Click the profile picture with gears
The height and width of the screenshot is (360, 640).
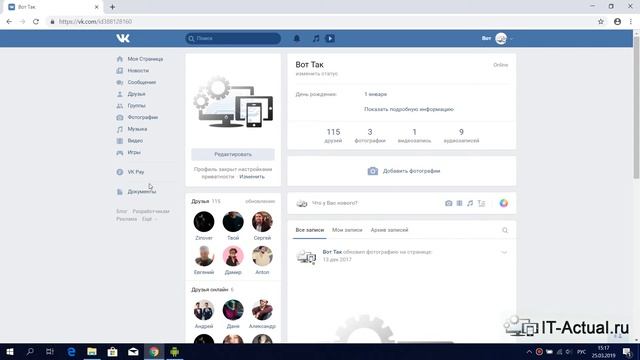click(x=233, y=101)
